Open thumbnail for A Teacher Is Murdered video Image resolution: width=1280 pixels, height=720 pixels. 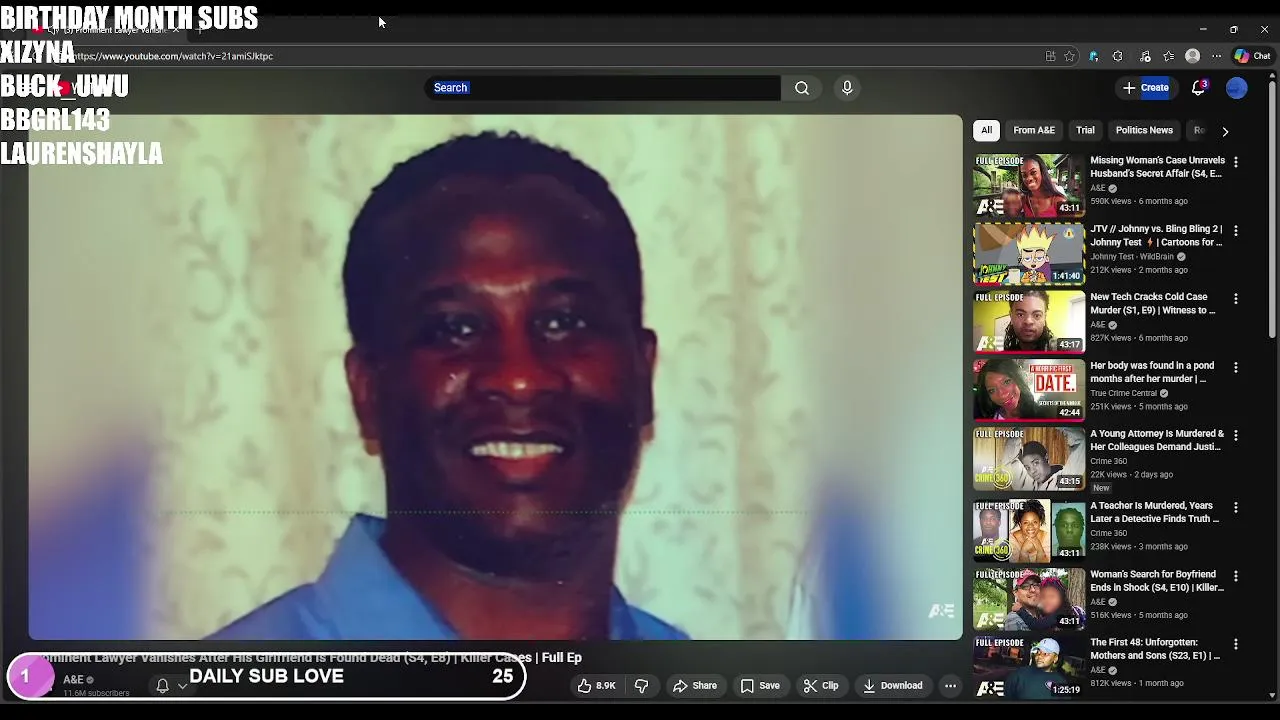click(1029, 530)
